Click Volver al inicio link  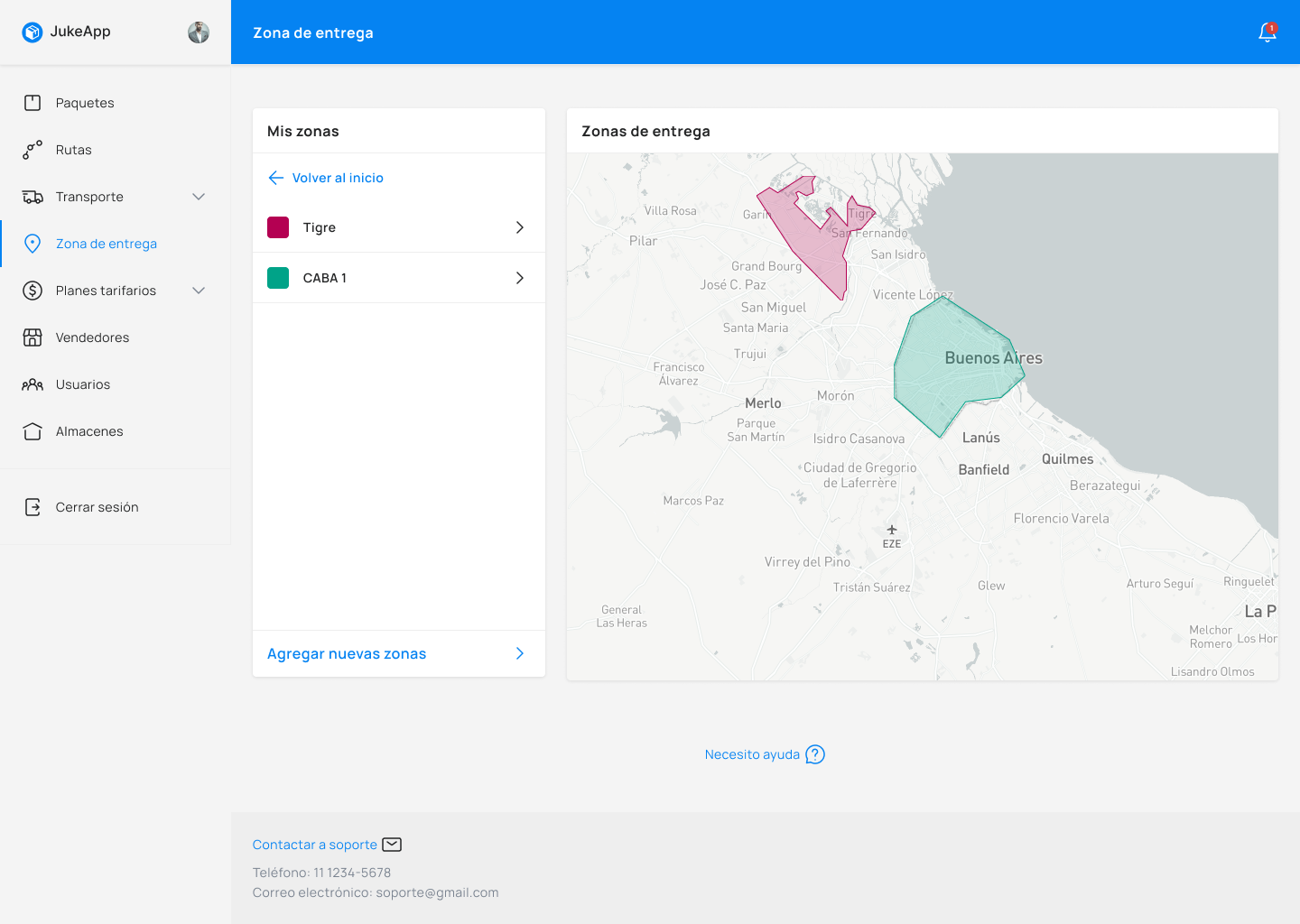tap(338, 178)
